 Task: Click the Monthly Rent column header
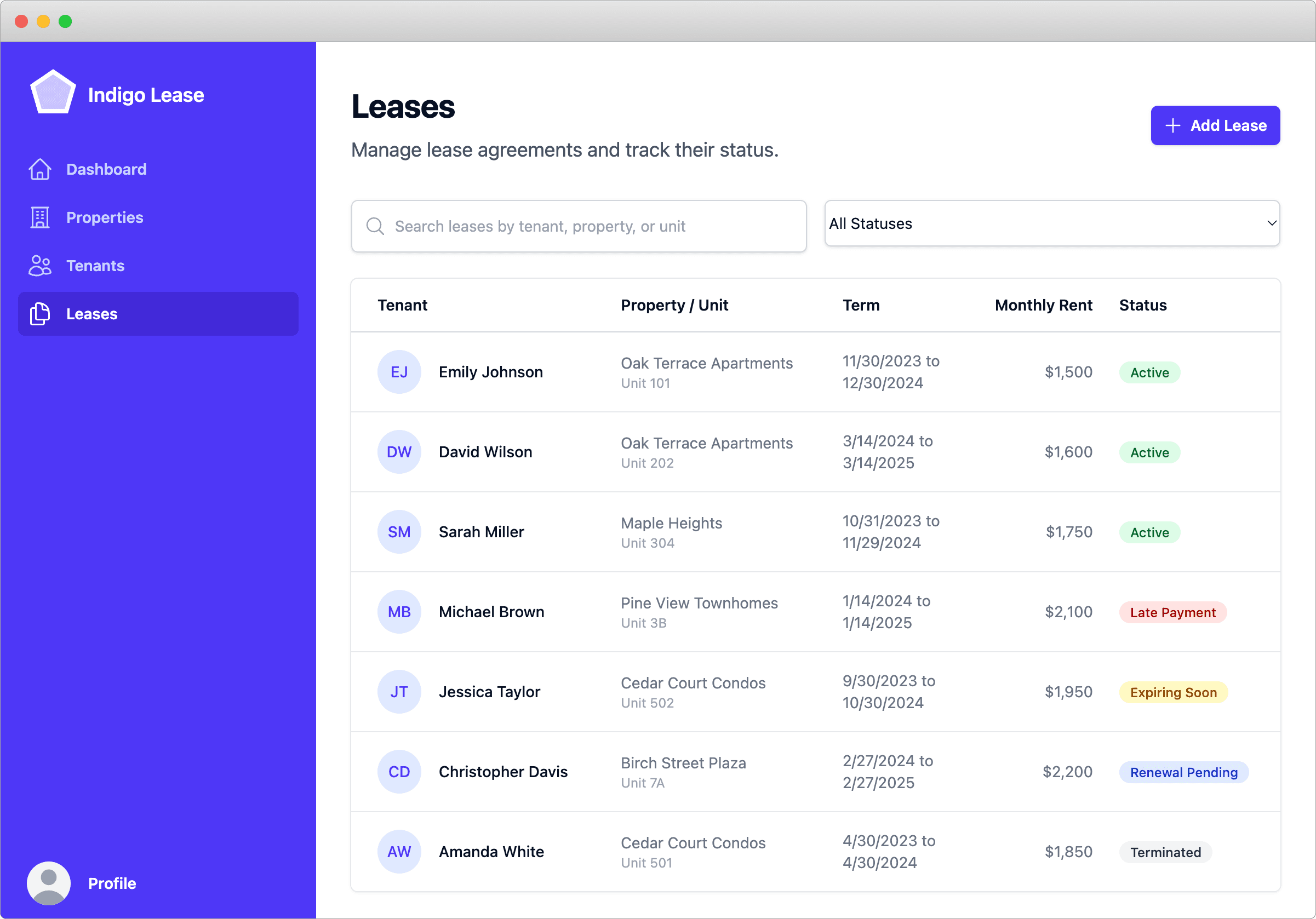click(x=1043, y=306)
